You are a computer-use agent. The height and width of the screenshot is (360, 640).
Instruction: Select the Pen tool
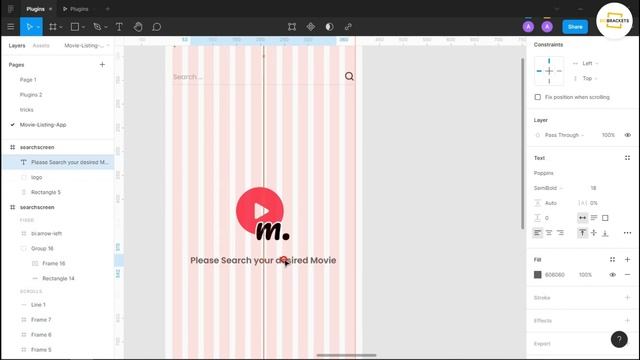(x=97, y=27)
